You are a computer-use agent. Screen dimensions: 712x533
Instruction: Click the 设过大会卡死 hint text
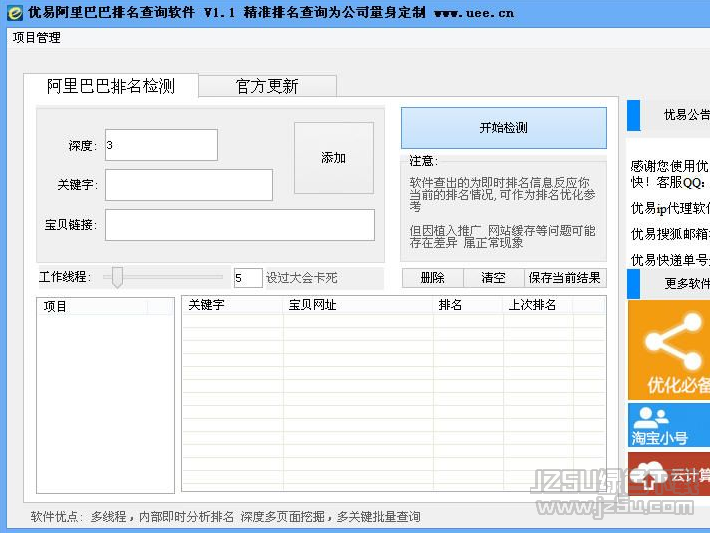[302, 278]
